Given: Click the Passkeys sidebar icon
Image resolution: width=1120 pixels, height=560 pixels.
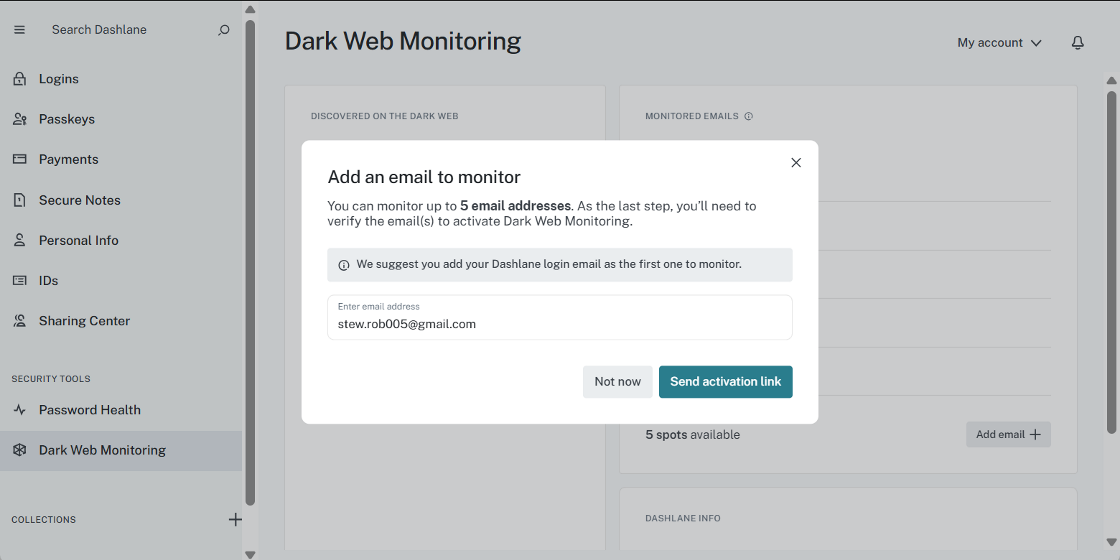Looking at the screenshot, I should [x=19, y=119].
